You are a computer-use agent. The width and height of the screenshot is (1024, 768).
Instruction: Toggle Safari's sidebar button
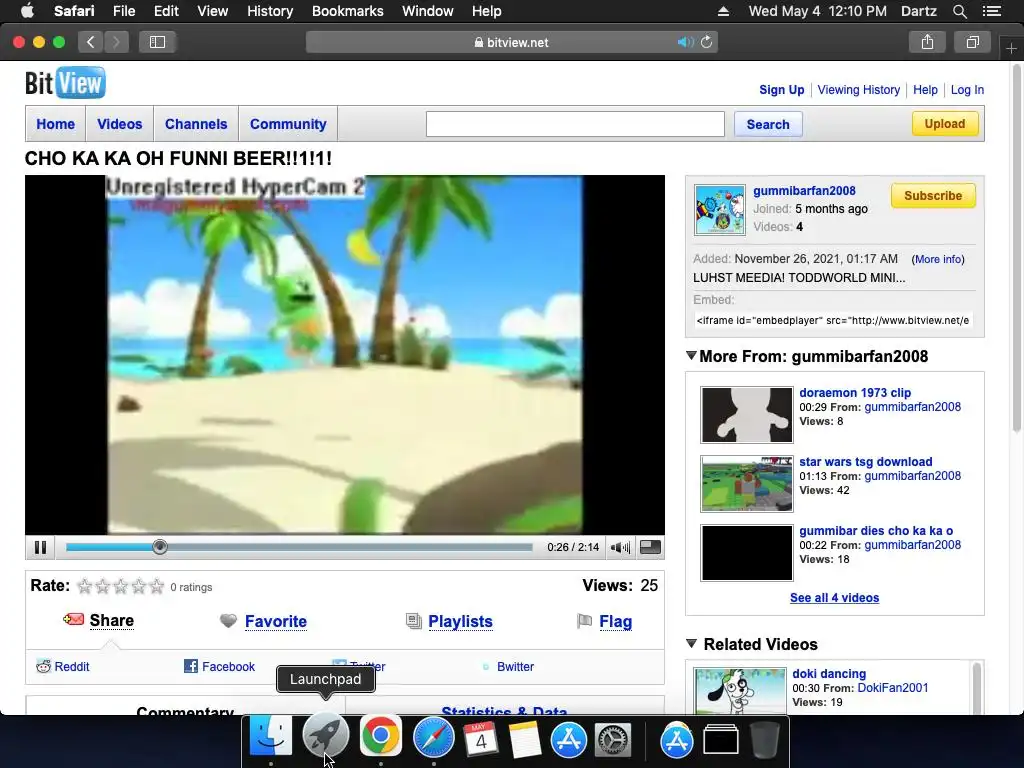pyautogui.click(x=157, y=42)
